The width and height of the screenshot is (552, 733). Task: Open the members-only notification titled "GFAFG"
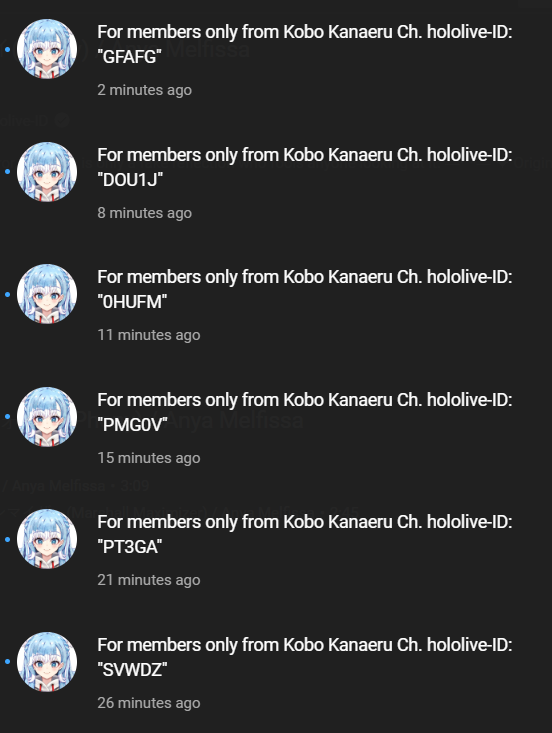[305, 44]
